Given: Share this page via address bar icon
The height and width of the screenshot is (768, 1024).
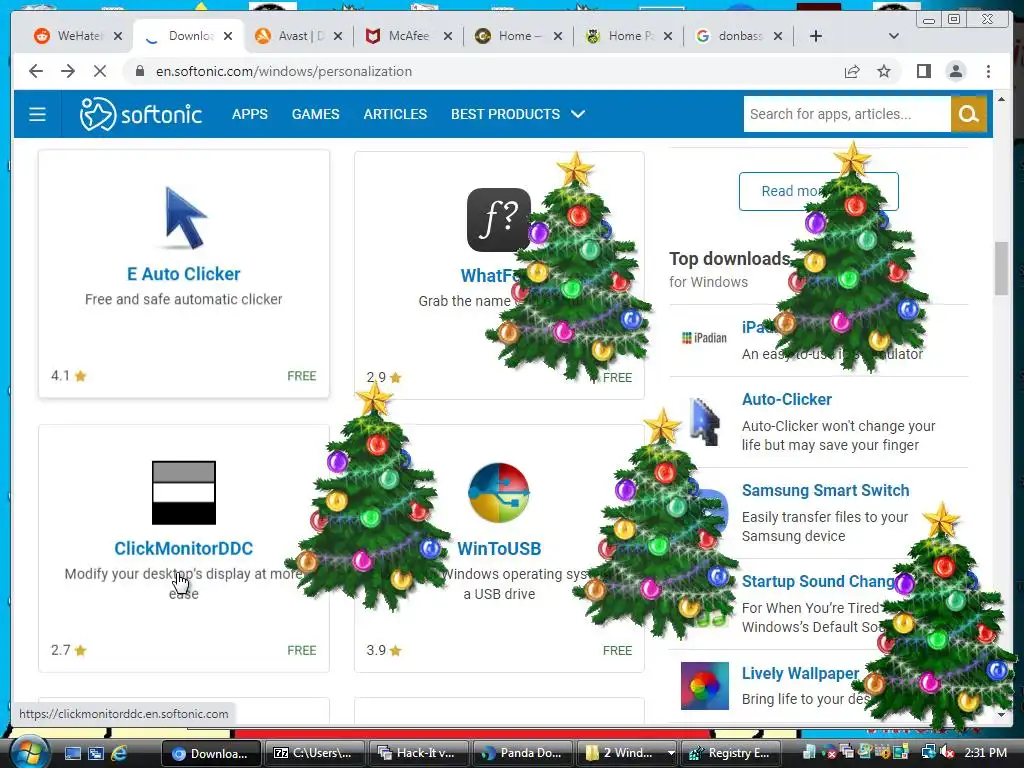Looking at the screenshot, I should click(852, 71).
